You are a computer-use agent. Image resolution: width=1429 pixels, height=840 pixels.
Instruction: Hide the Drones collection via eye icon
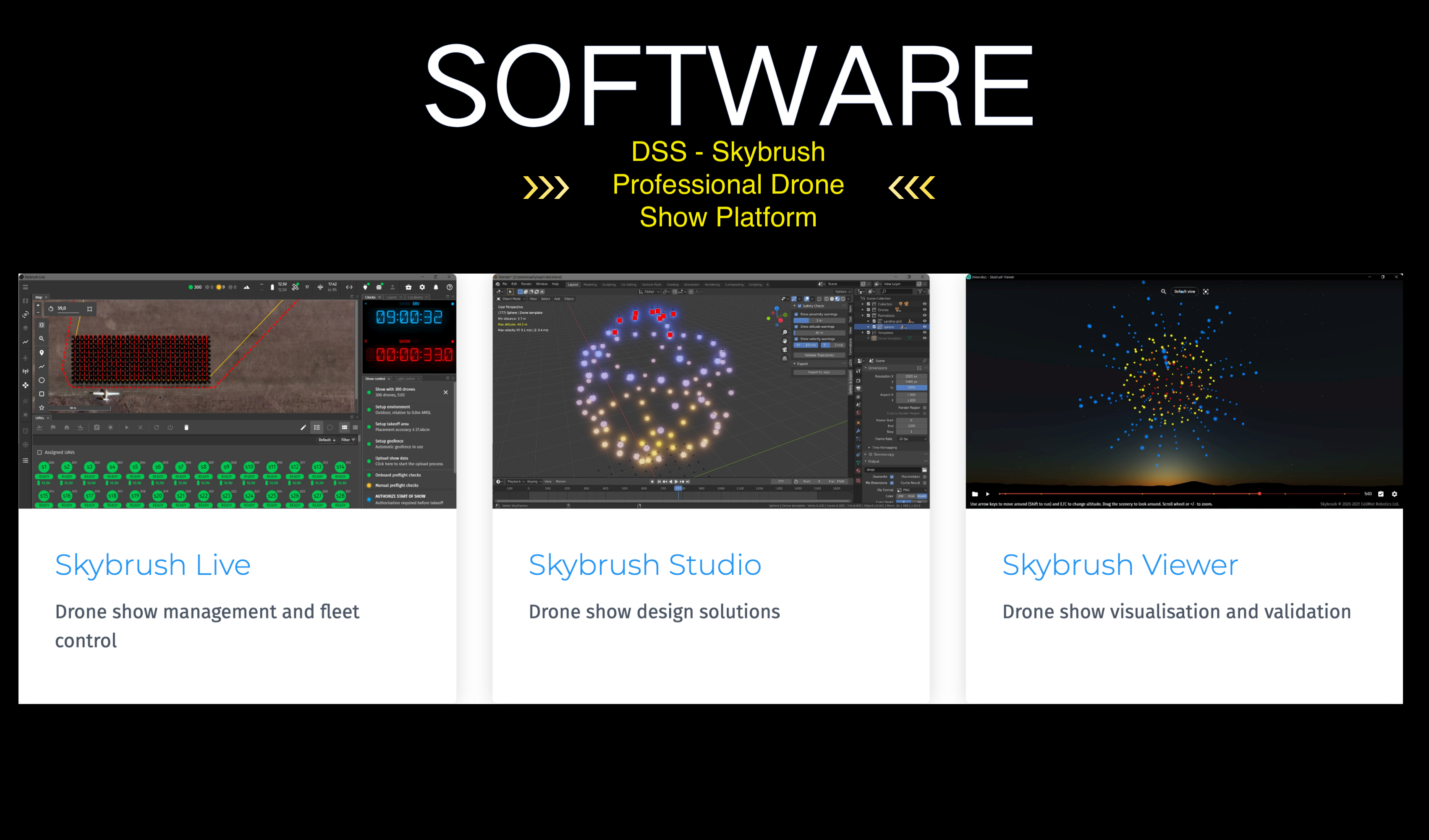pyautogui.click(x=924, y=310)
